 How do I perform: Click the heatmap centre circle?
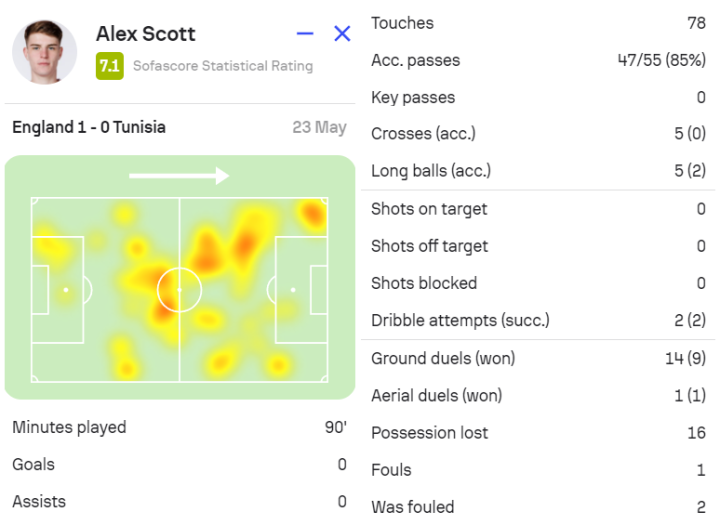coord(180,290)
